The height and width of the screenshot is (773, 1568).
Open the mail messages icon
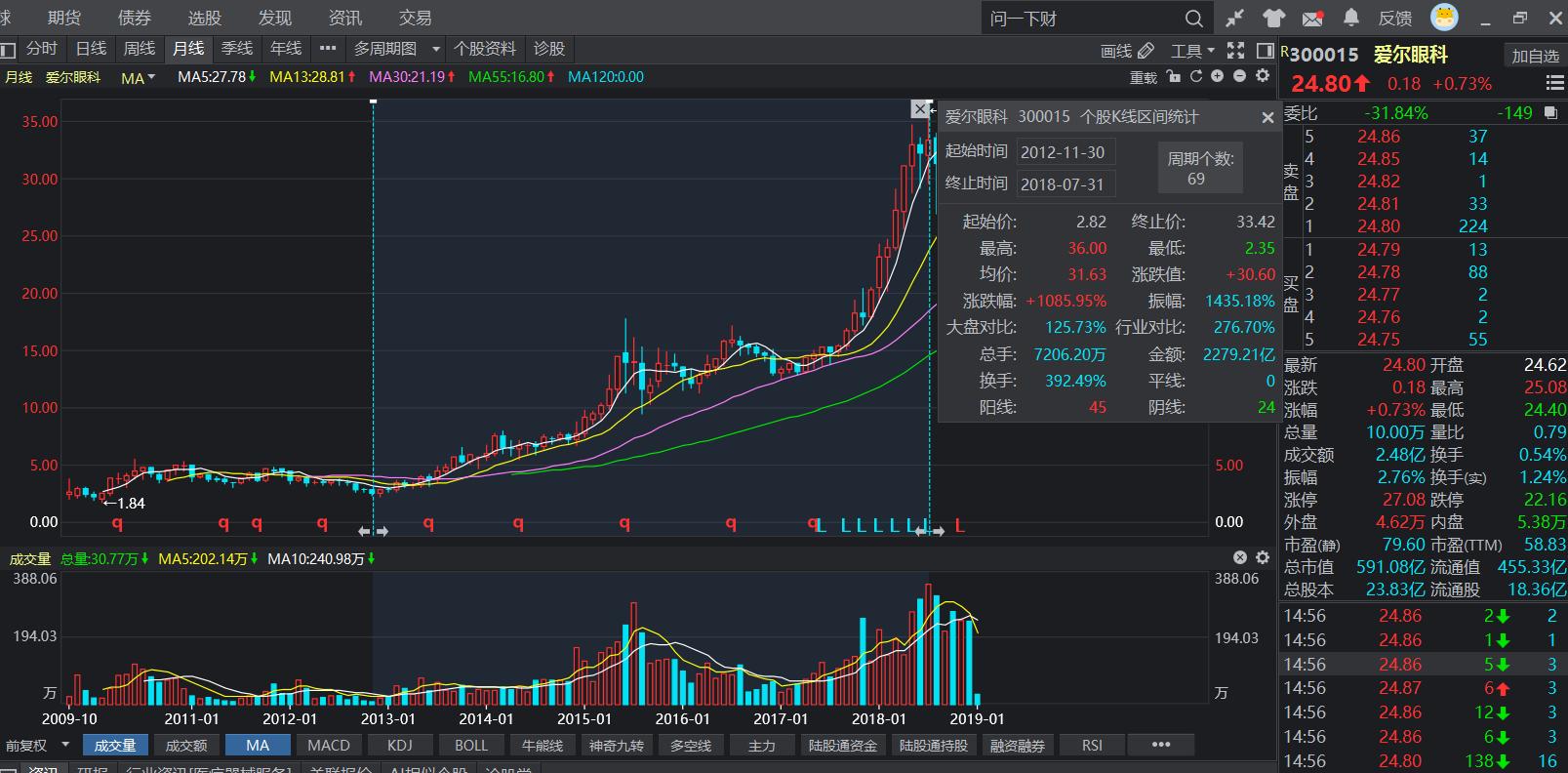[x=1312, y=18]
